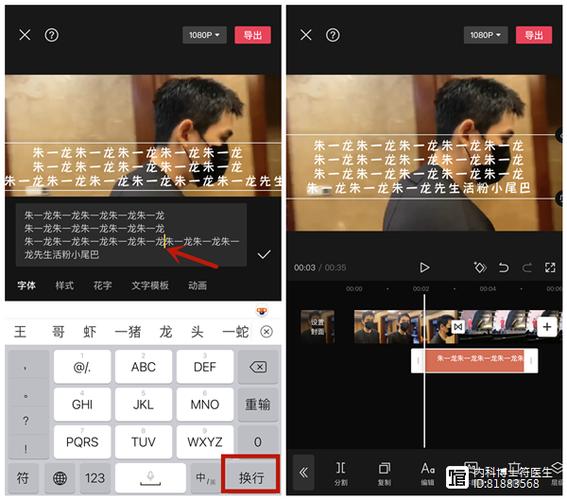Switch to the 文字模板 tab
This screenshot has height=500, width=567.
tap(150, 286)
